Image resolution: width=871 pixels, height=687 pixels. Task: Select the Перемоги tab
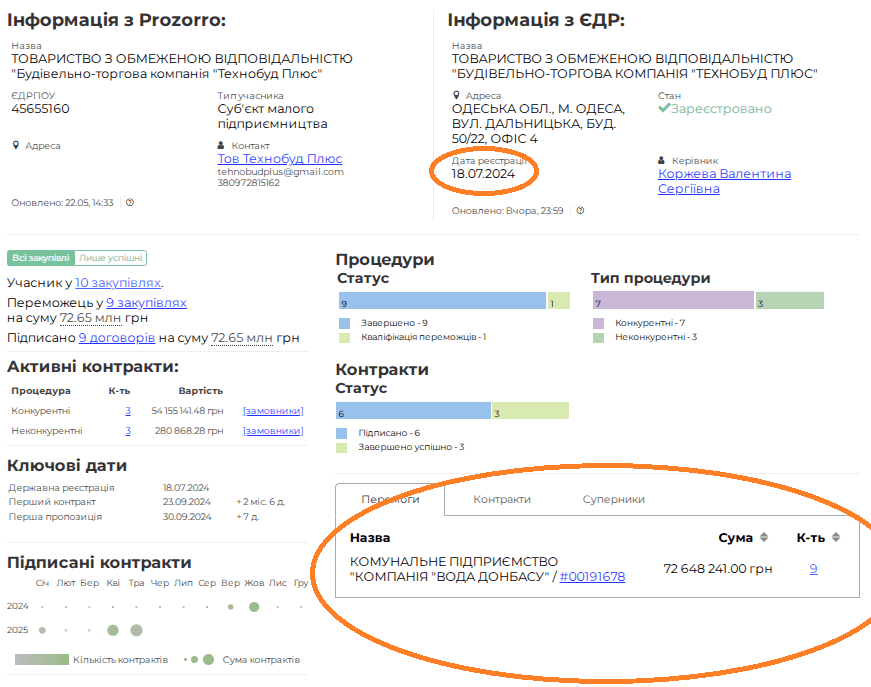pyautogui.click(x=390, y=499)
